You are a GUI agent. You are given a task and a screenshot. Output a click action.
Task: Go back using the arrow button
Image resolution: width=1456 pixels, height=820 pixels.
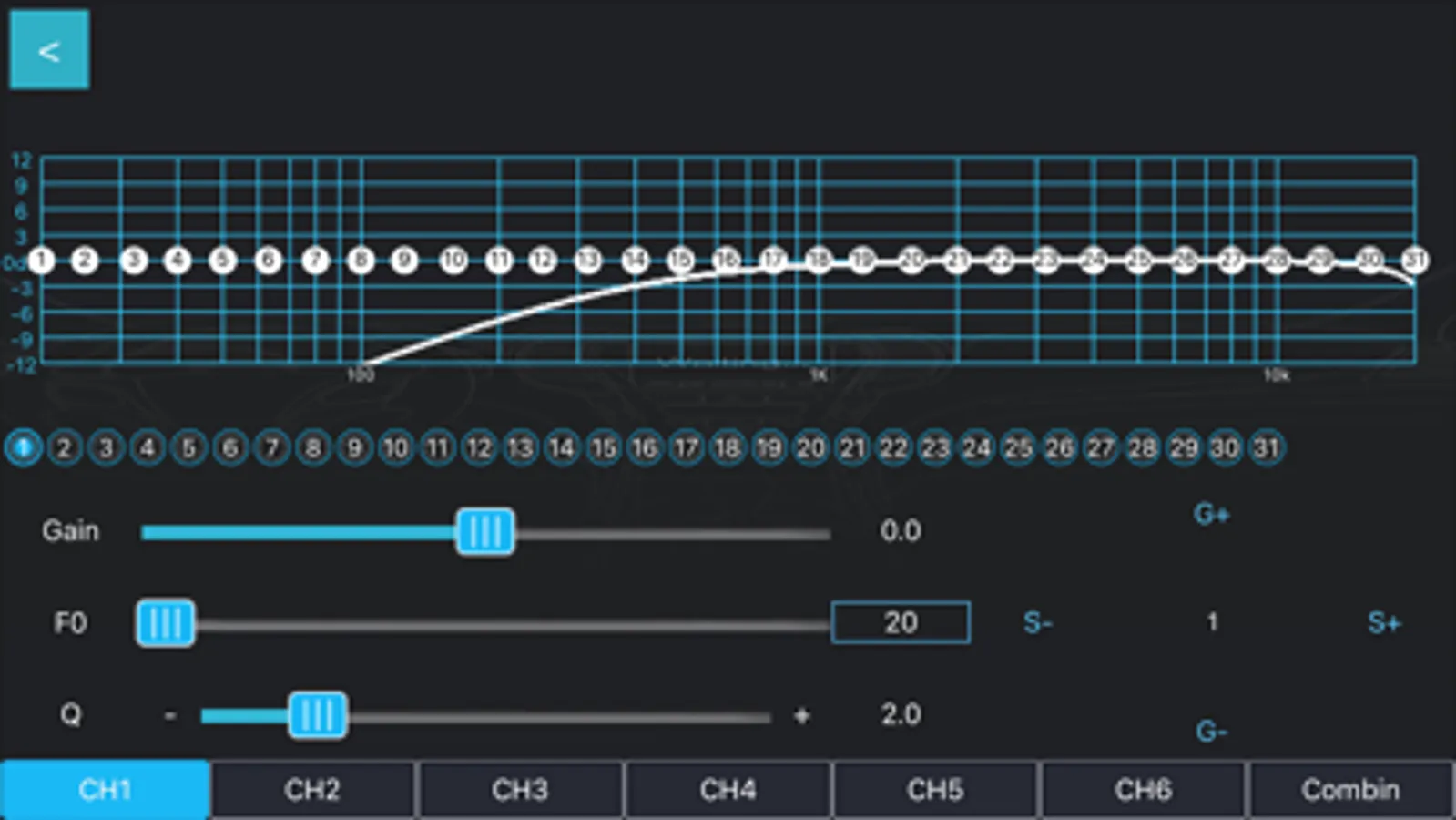click(49, 50)
